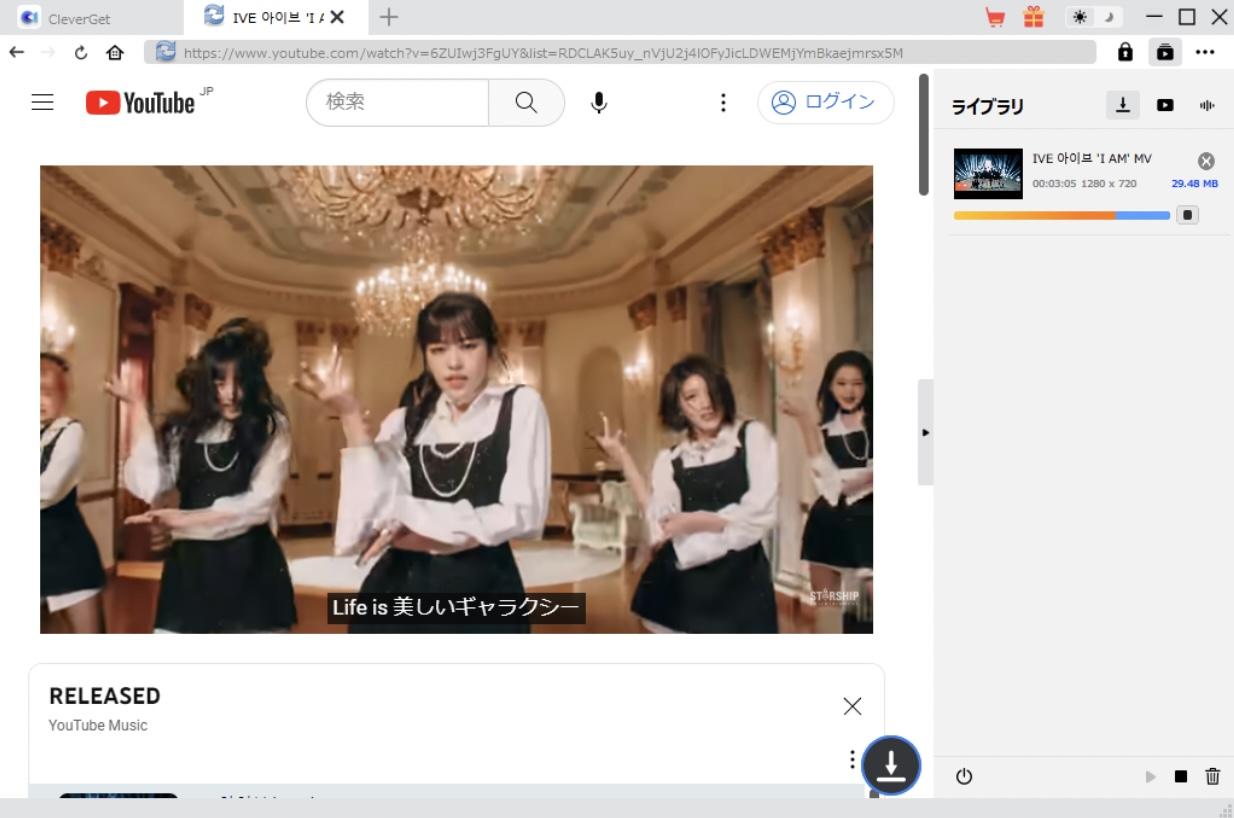
Task: Show the downloading tab in library
Action: 1122,105
